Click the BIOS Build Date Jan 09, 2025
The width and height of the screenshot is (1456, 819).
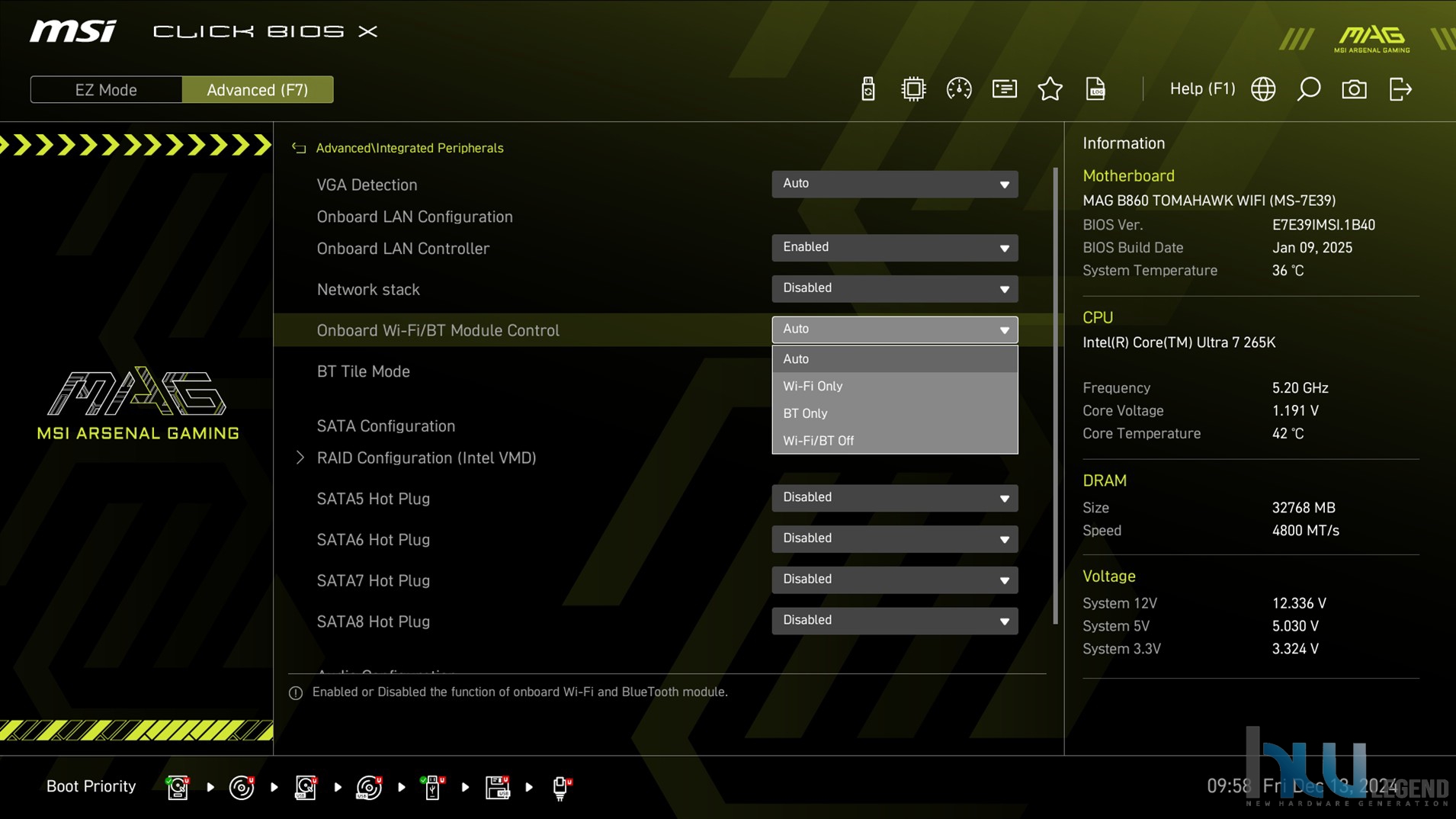coord(1312,248)
